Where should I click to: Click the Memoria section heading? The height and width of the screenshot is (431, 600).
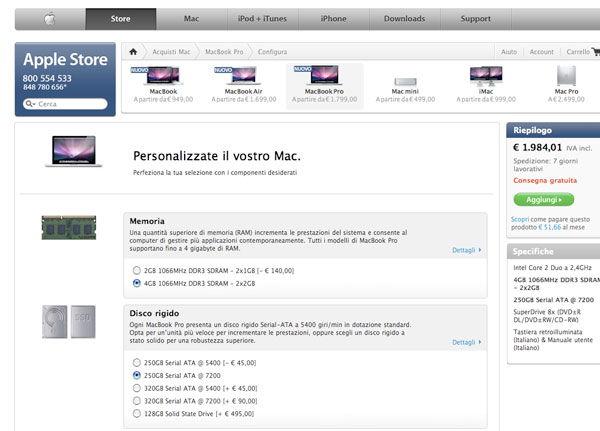(x=147, y=221)
